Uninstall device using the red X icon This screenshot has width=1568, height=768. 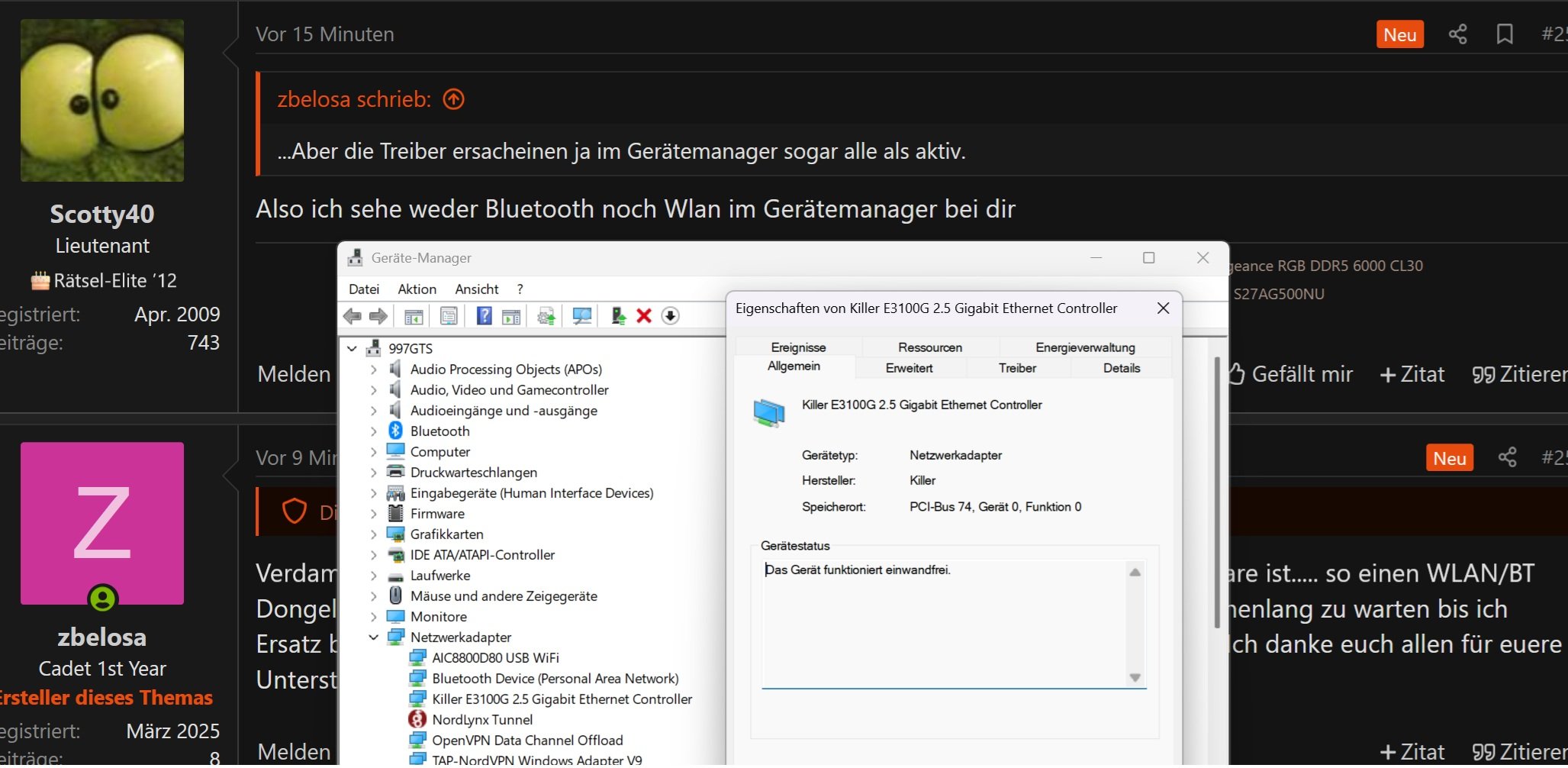tap(644, 316)
